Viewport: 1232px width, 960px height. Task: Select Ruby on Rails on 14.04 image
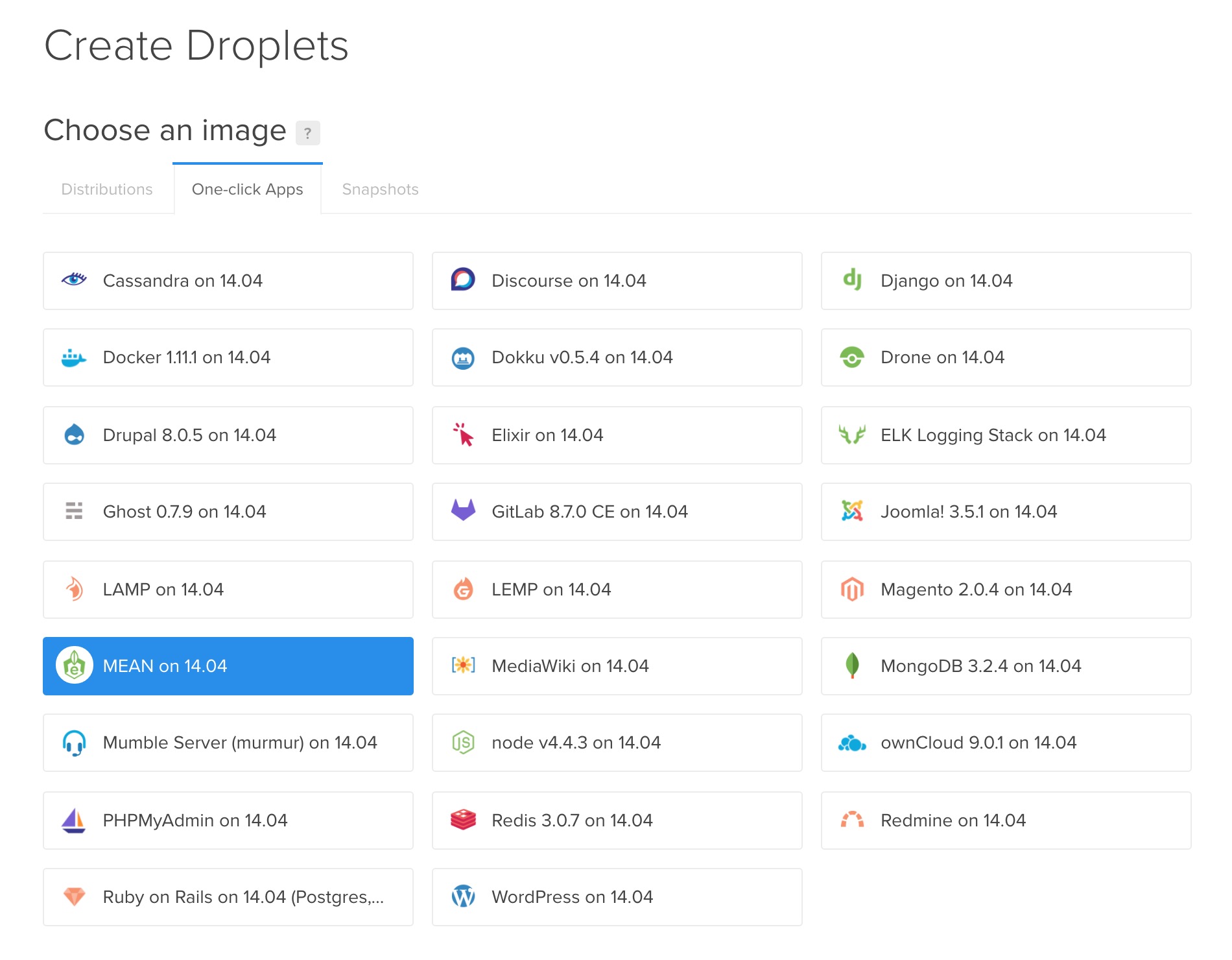[x=228, y=897]
